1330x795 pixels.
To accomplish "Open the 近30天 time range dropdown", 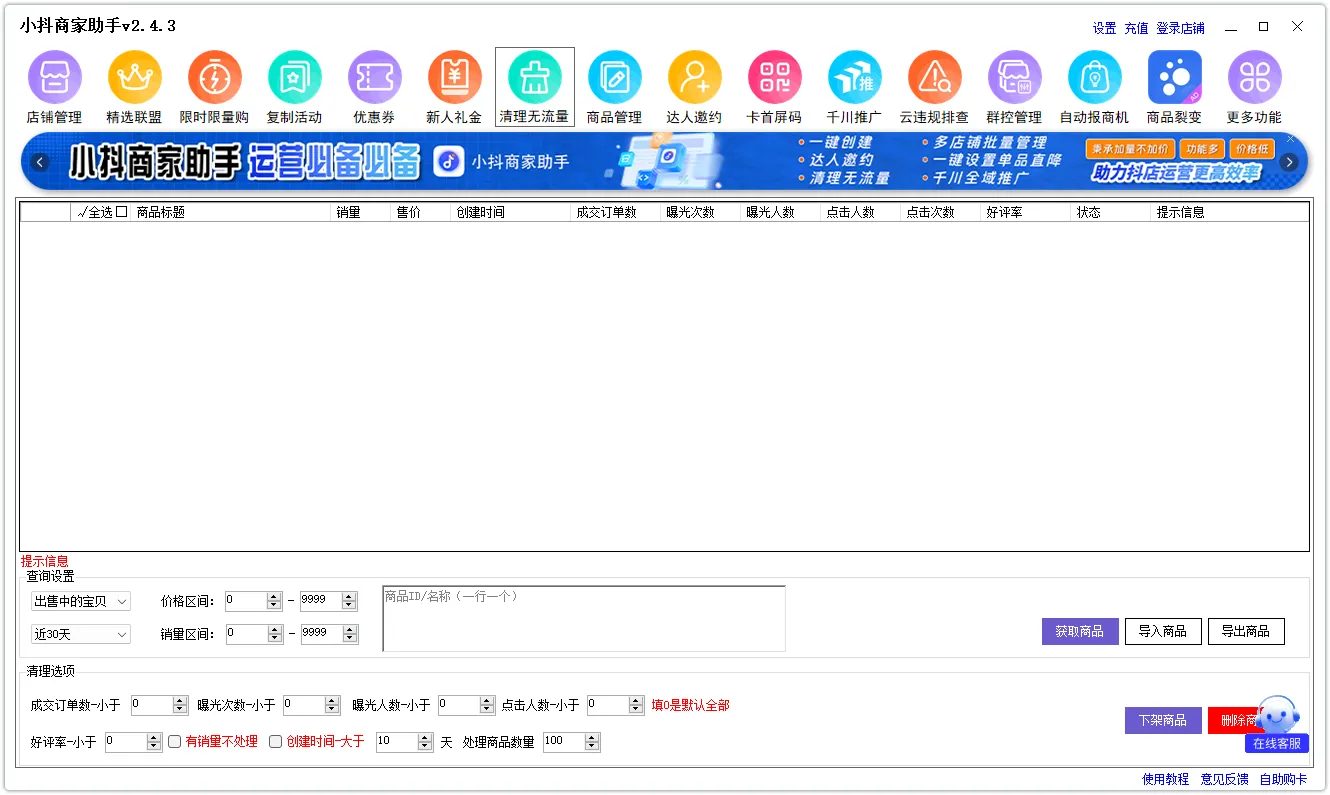I will tap(81, 634).
